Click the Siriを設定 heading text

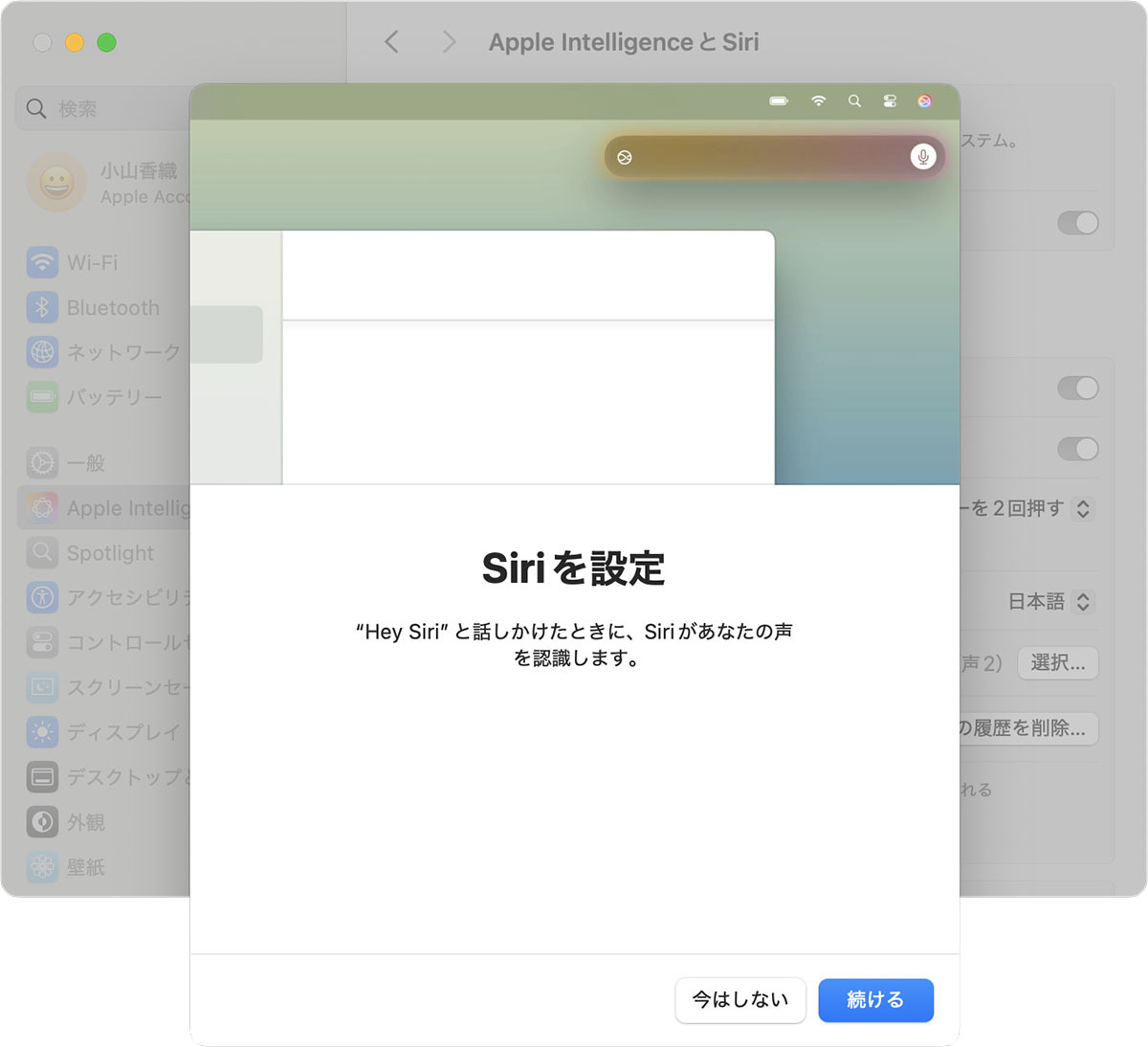[x=574, y=568]
